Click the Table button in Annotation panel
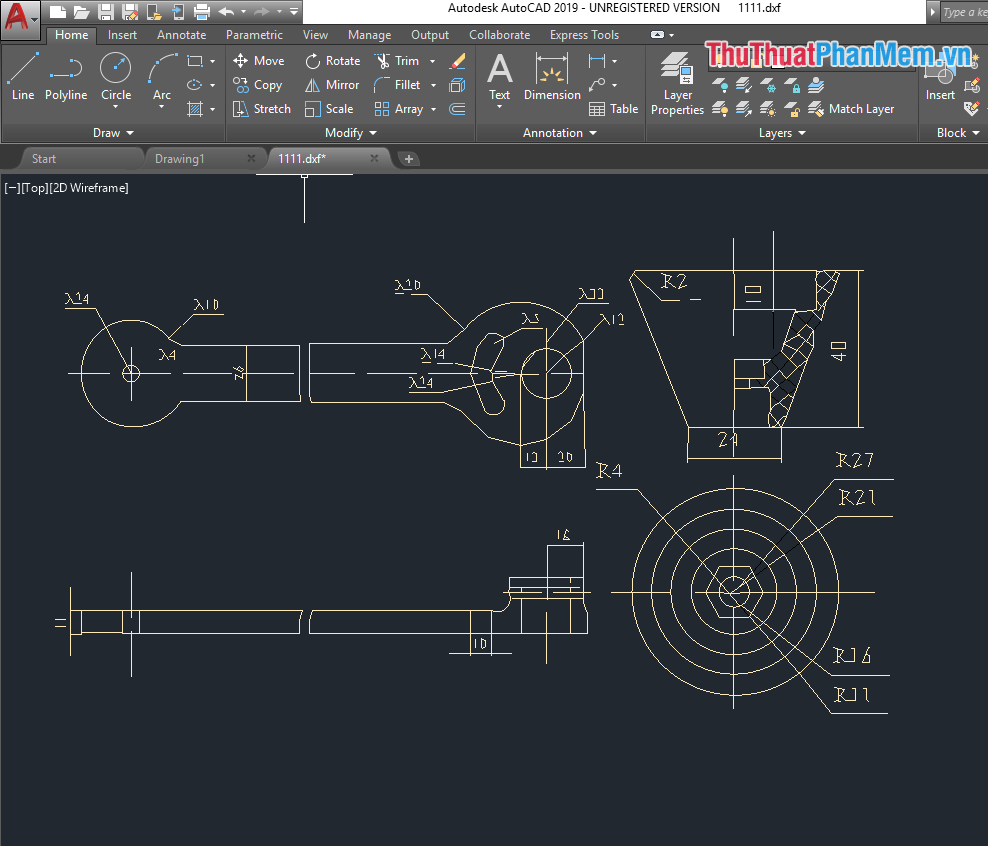This screenshot has width=988, height=846. pos(614,109)
